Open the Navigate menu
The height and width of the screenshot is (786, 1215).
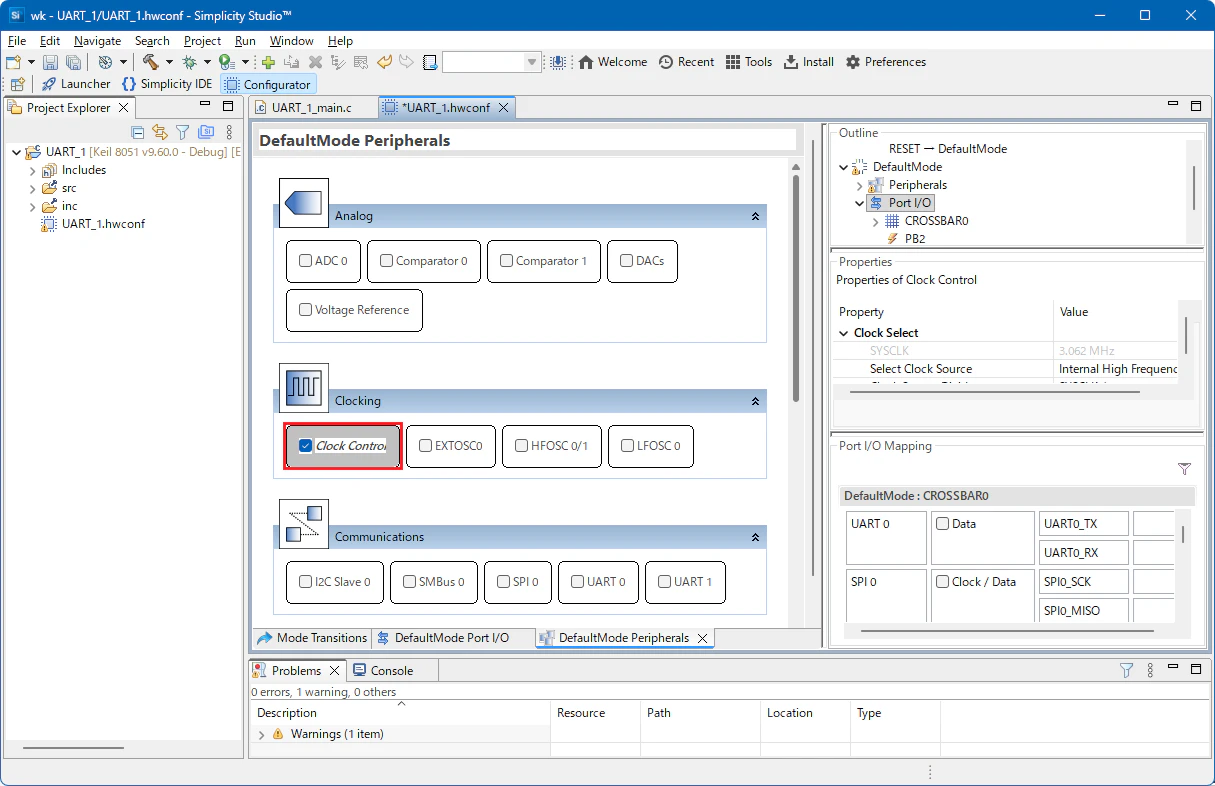click(x=97, y=41)
